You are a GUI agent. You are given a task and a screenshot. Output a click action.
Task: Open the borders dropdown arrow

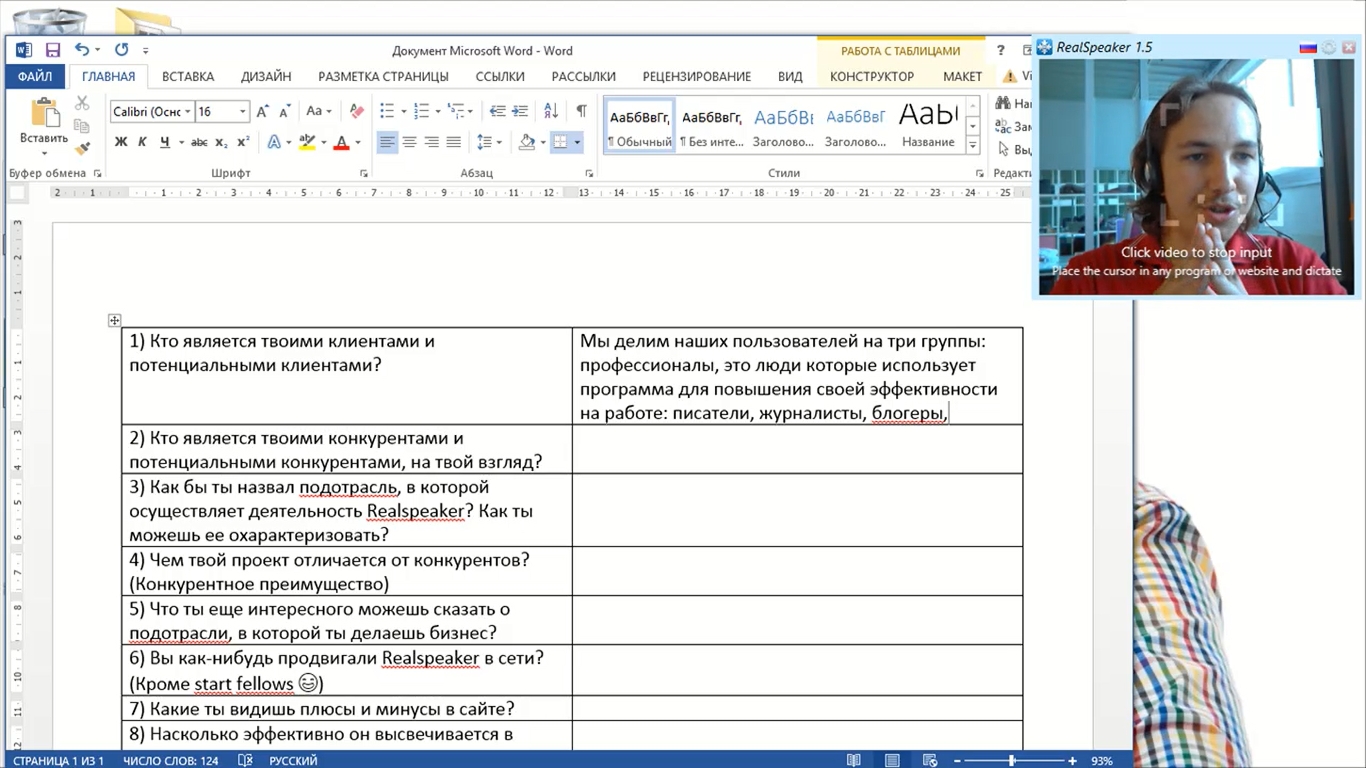(577, 142)
